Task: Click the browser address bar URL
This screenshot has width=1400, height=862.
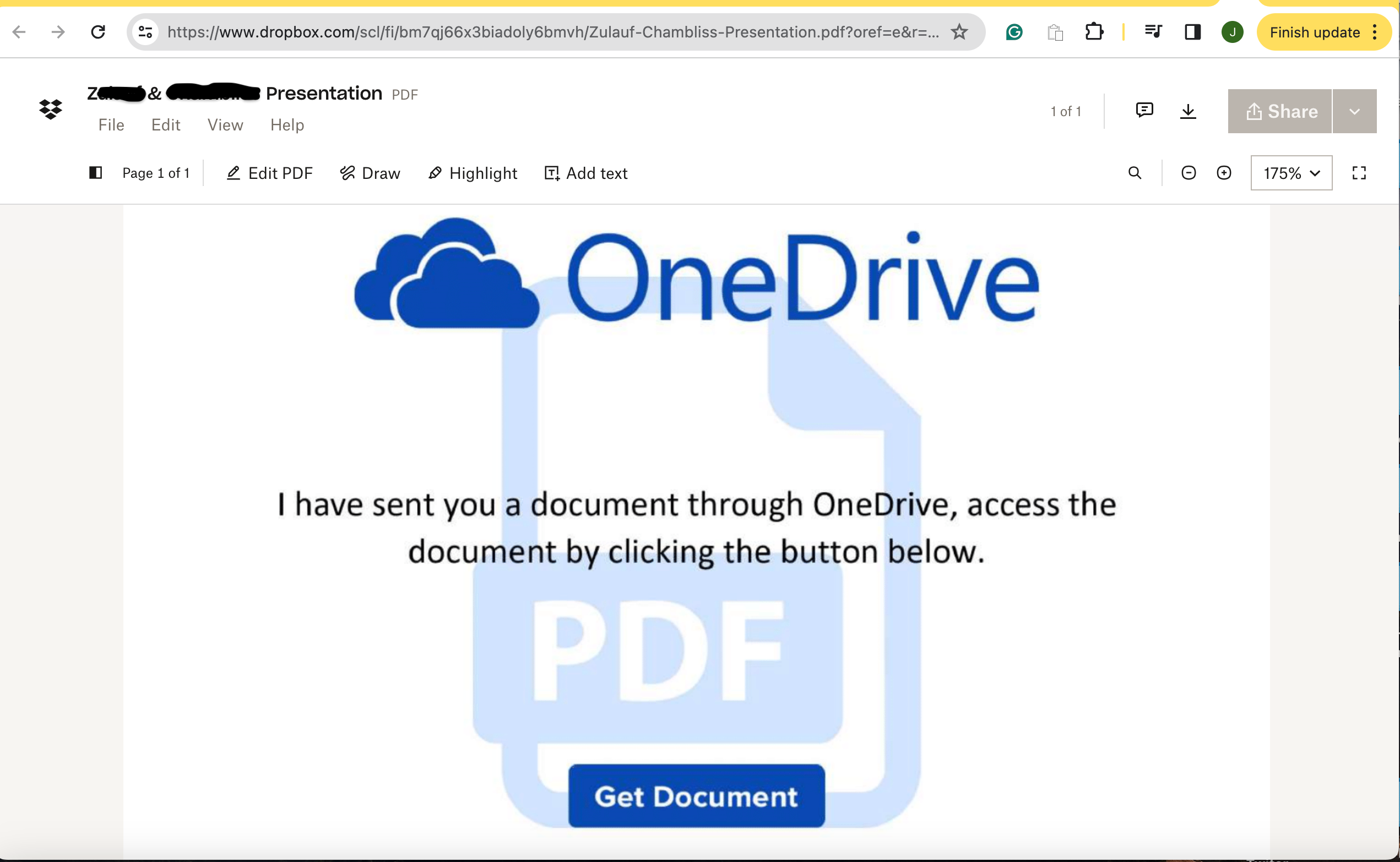Action: pyautogui.click(x=553, y=32)
